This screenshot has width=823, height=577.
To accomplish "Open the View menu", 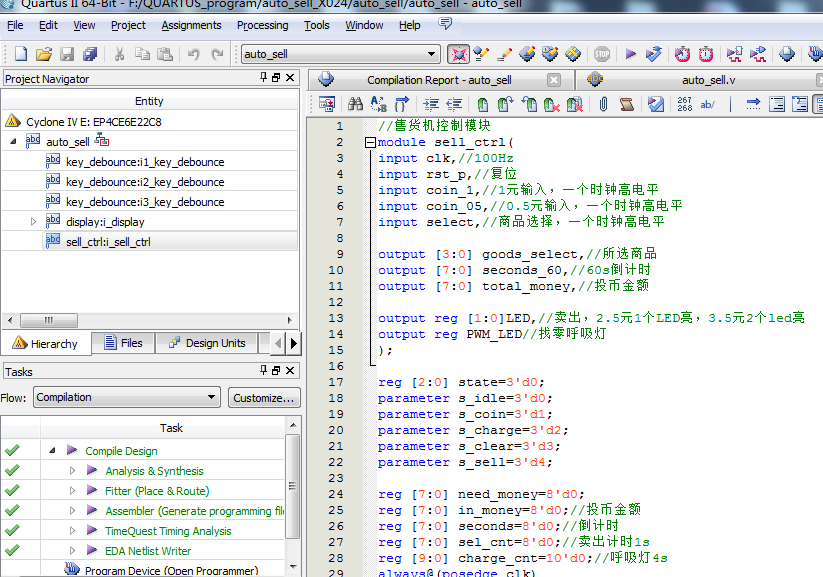I will click(84, 25).
